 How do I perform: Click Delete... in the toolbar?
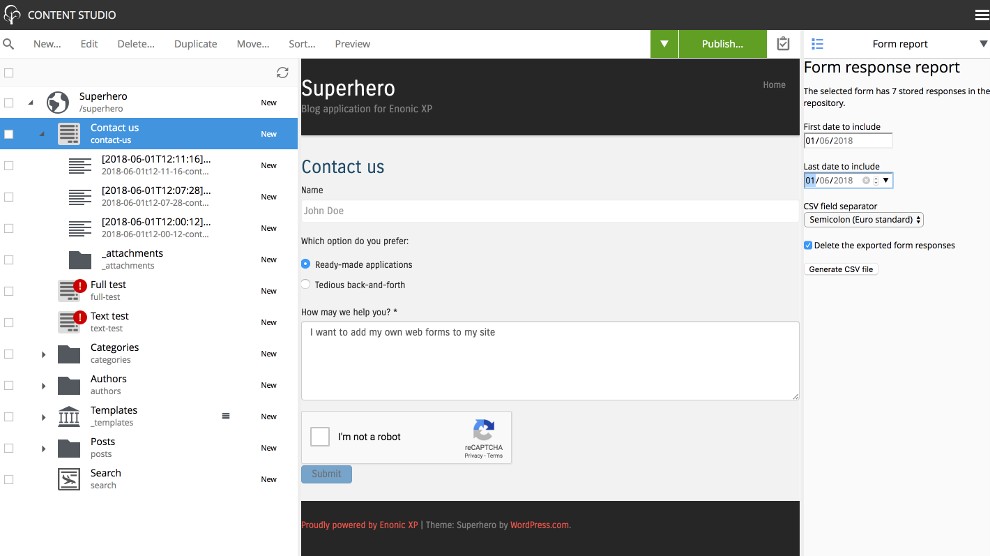tap(136, 44)
